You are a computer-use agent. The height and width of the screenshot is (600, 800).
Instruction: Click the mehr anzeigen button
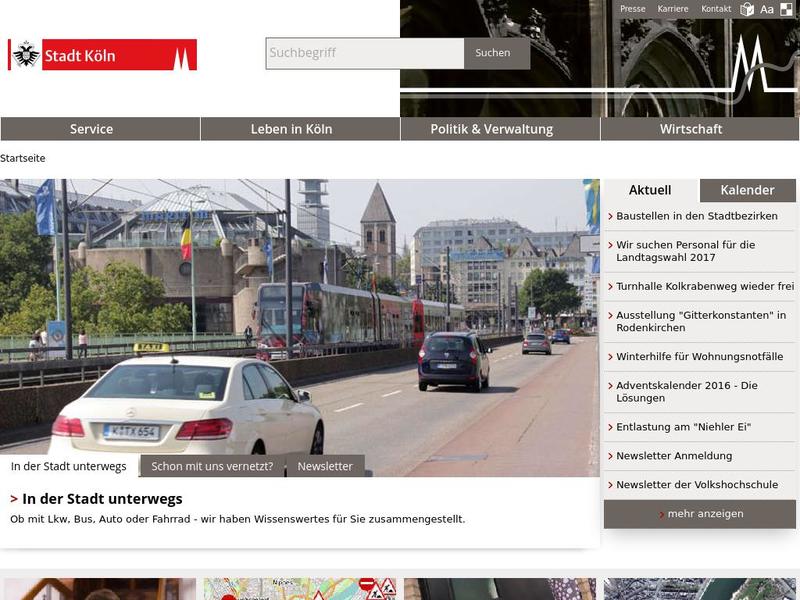700,514
